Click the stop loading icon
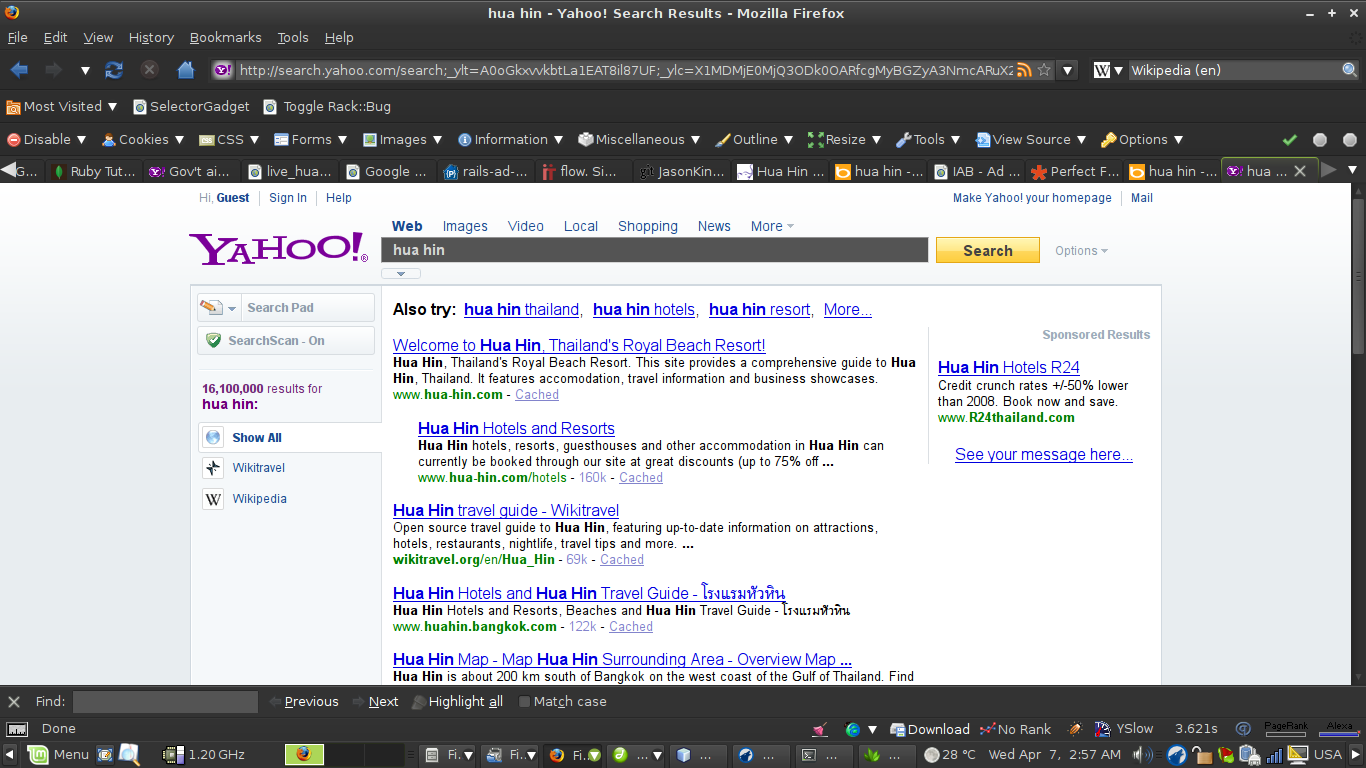The width and height of the screenshot is (1366, 768). (150, 70)
